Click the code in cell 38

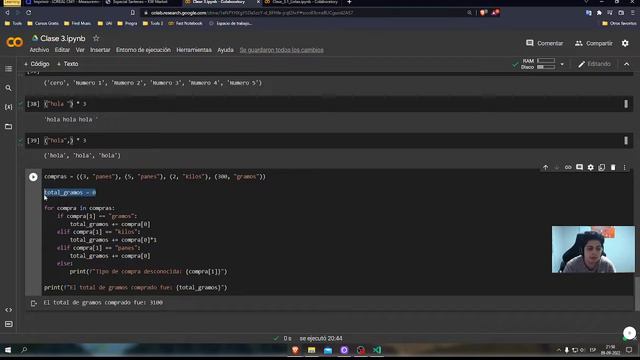tap(65, 104)
